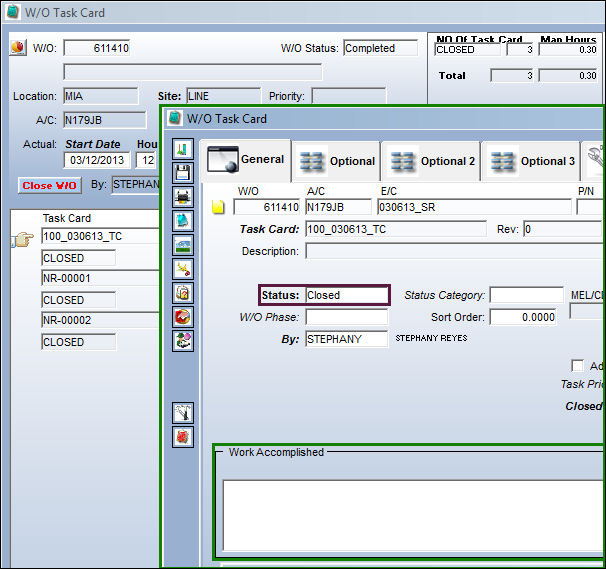Click the STEPHANY REYES name label

[431, 338]
